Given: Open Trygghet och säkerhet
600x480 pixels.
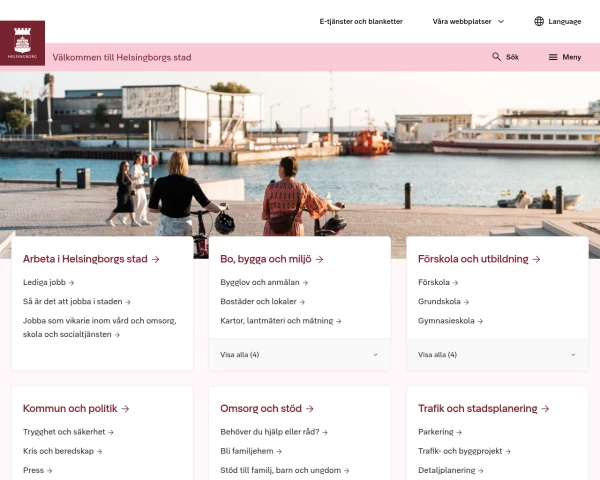Looking at the screenshot, I should (68, 432).
